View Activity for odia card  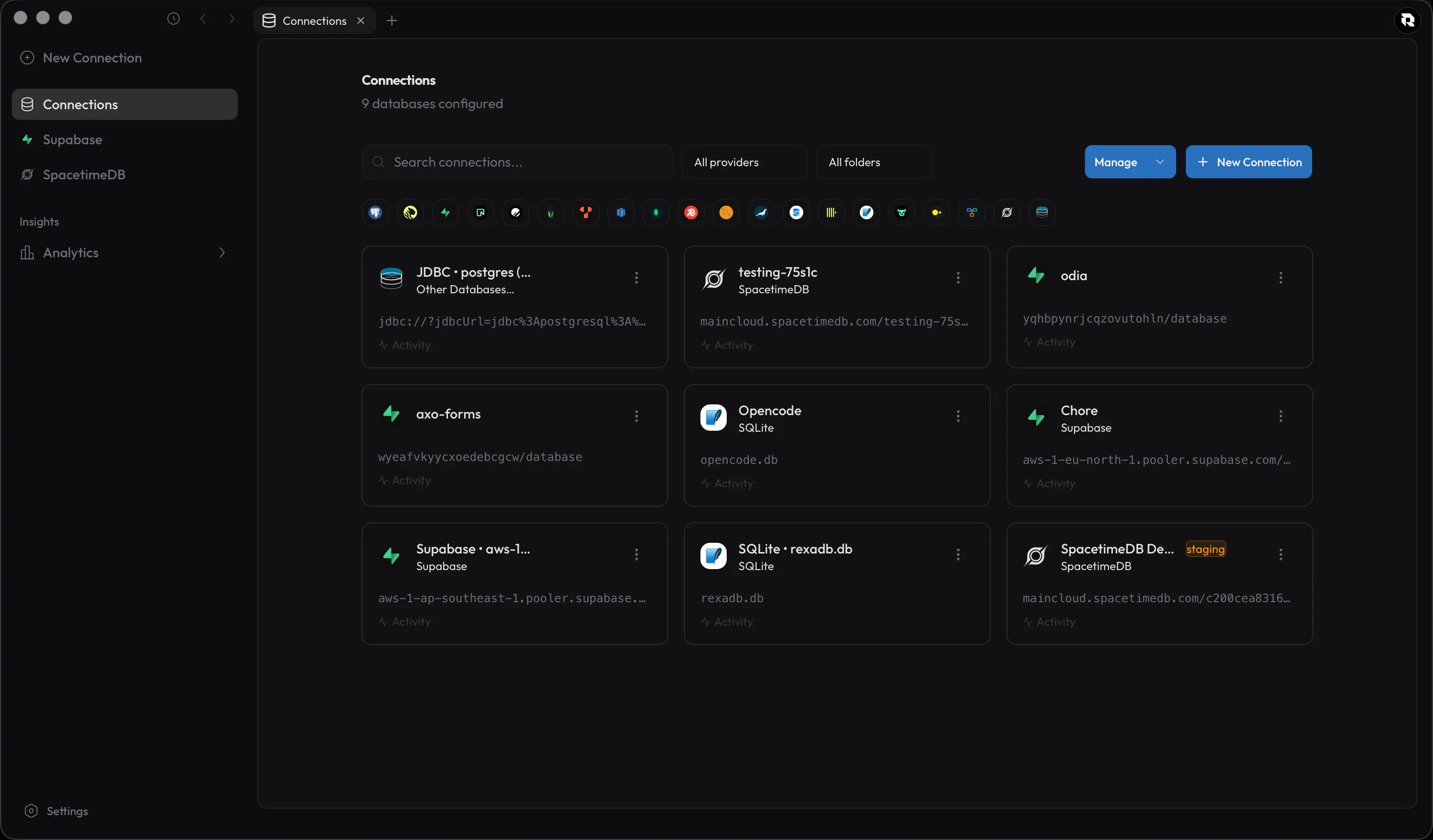coord(1049,342)
